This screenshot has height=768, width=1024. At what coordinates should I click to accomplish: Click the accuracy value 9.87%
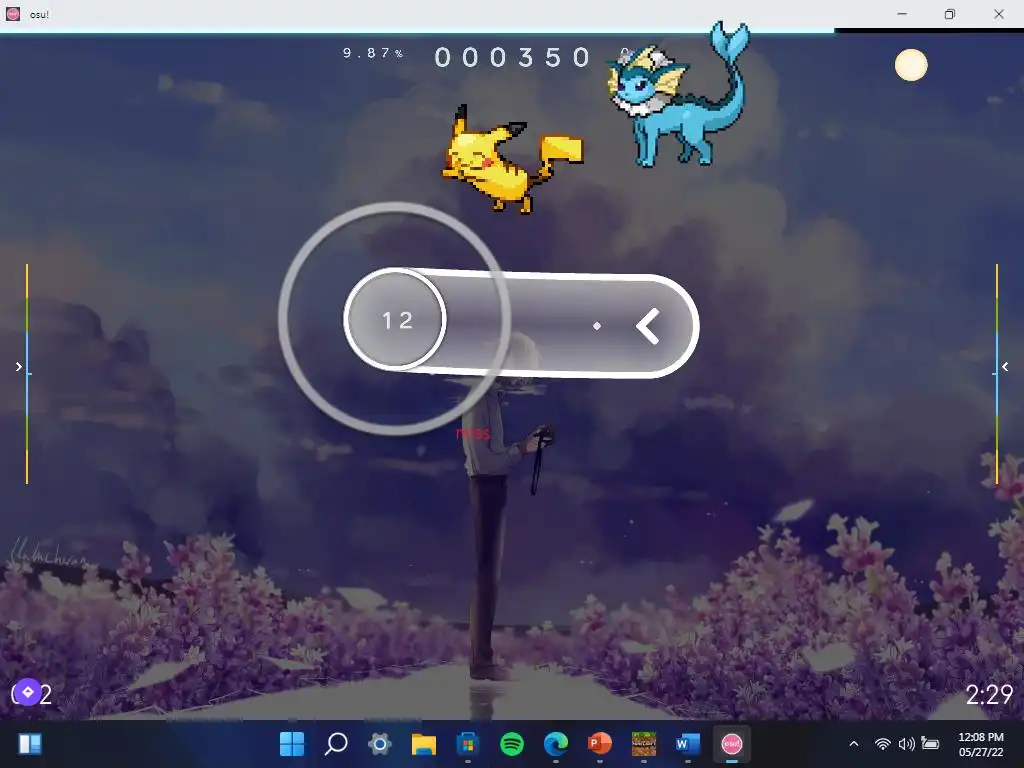point(373,53)
